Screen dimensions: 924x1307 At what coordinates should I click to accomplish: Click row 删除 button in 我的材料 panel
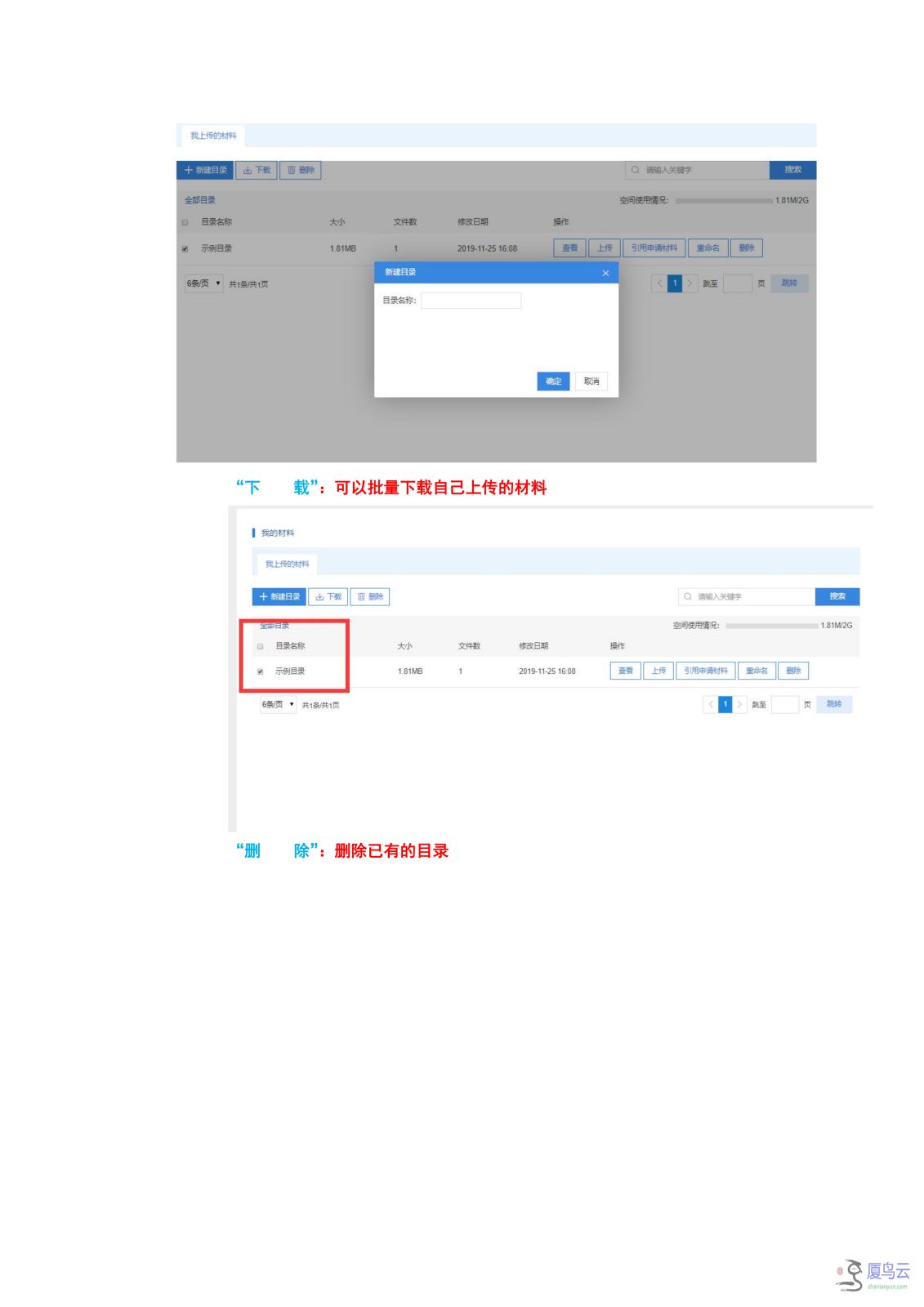[793, 671]
